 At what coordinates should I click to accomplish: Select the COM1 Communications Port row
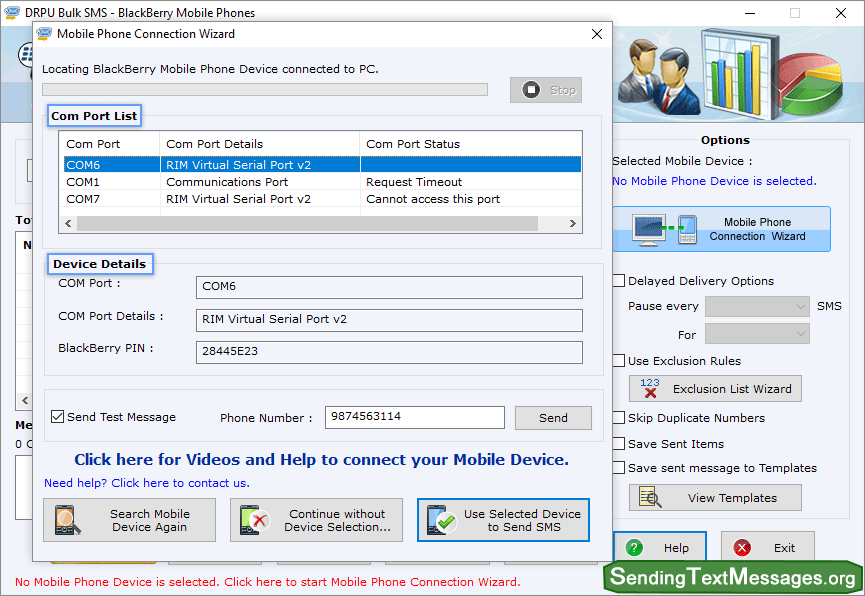323,182
